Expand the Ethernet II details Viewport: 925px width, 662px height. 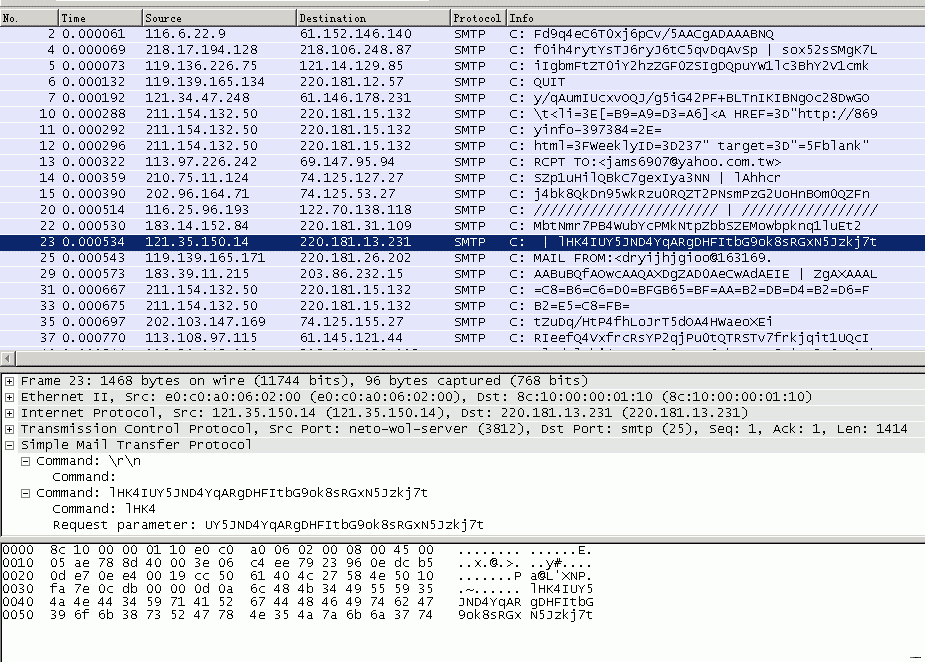(10, 397)
